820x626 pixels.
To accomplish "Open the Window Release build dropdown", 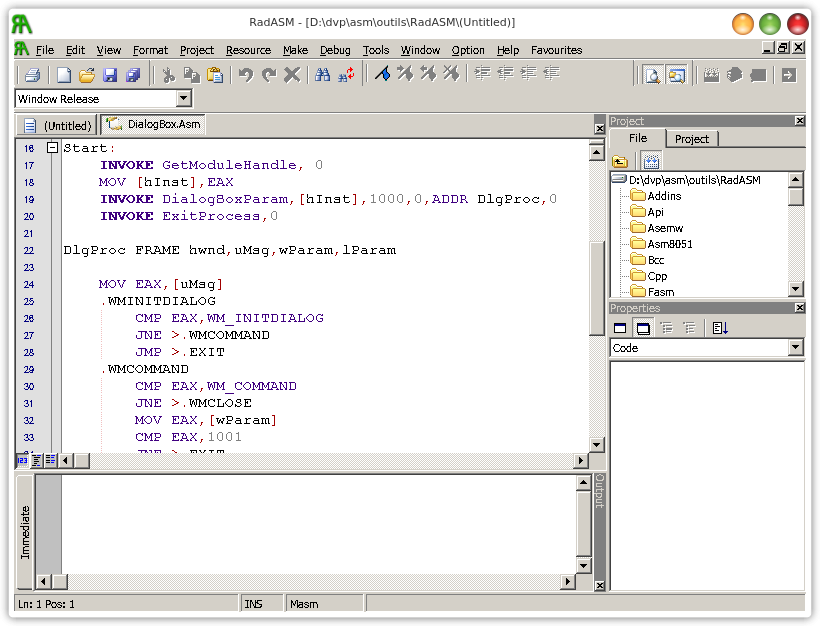I will tap(183, 99).
